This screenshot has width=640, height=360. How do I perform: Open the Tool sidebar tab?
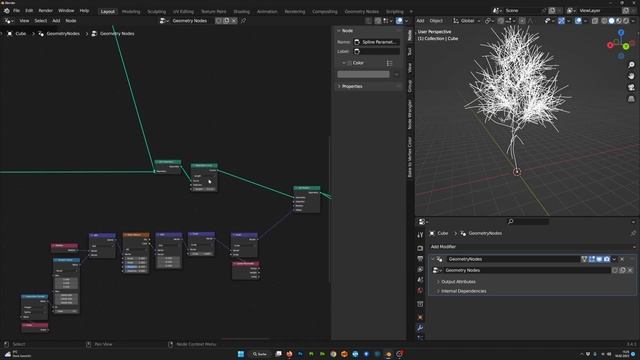410,51
